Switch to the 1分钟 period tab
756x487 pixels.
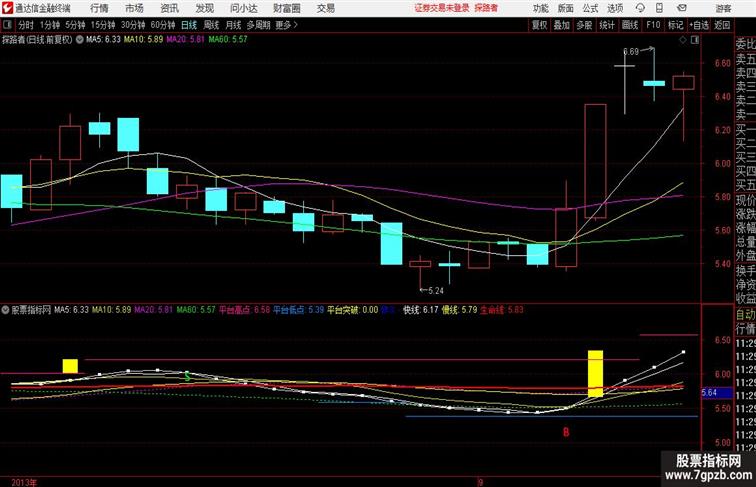[x=50, y=25]
